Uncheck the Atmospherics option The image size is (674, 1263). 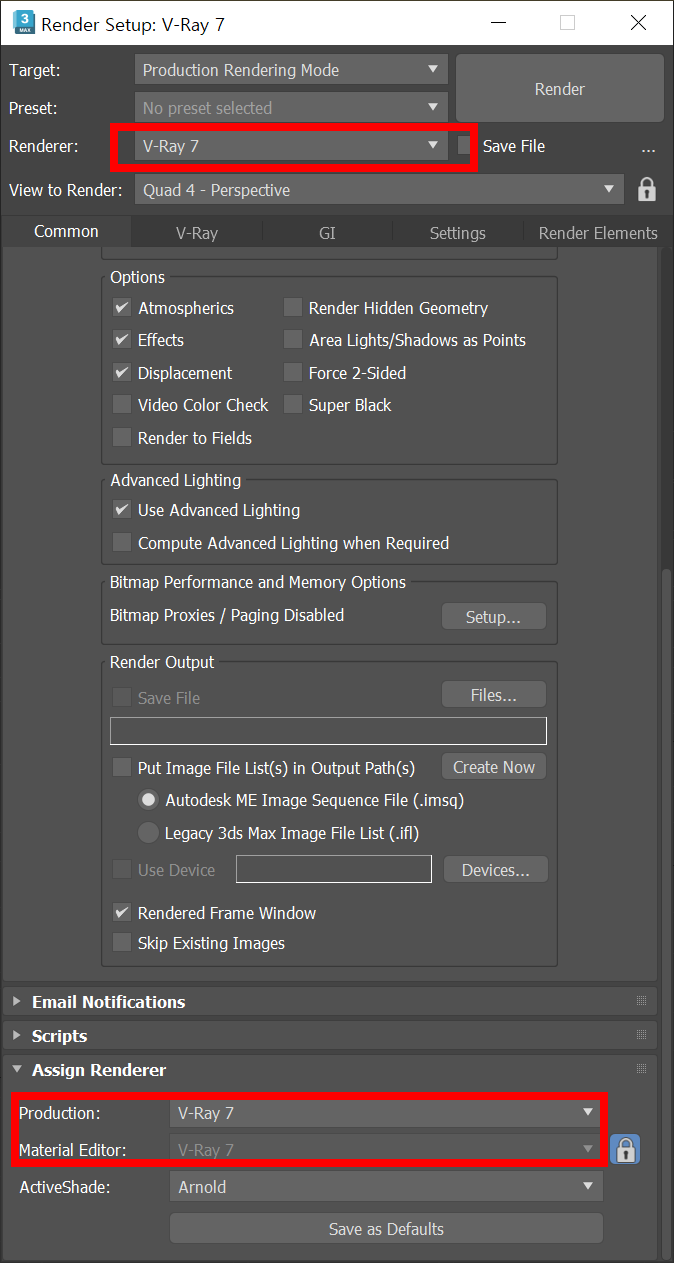point(122,308)
